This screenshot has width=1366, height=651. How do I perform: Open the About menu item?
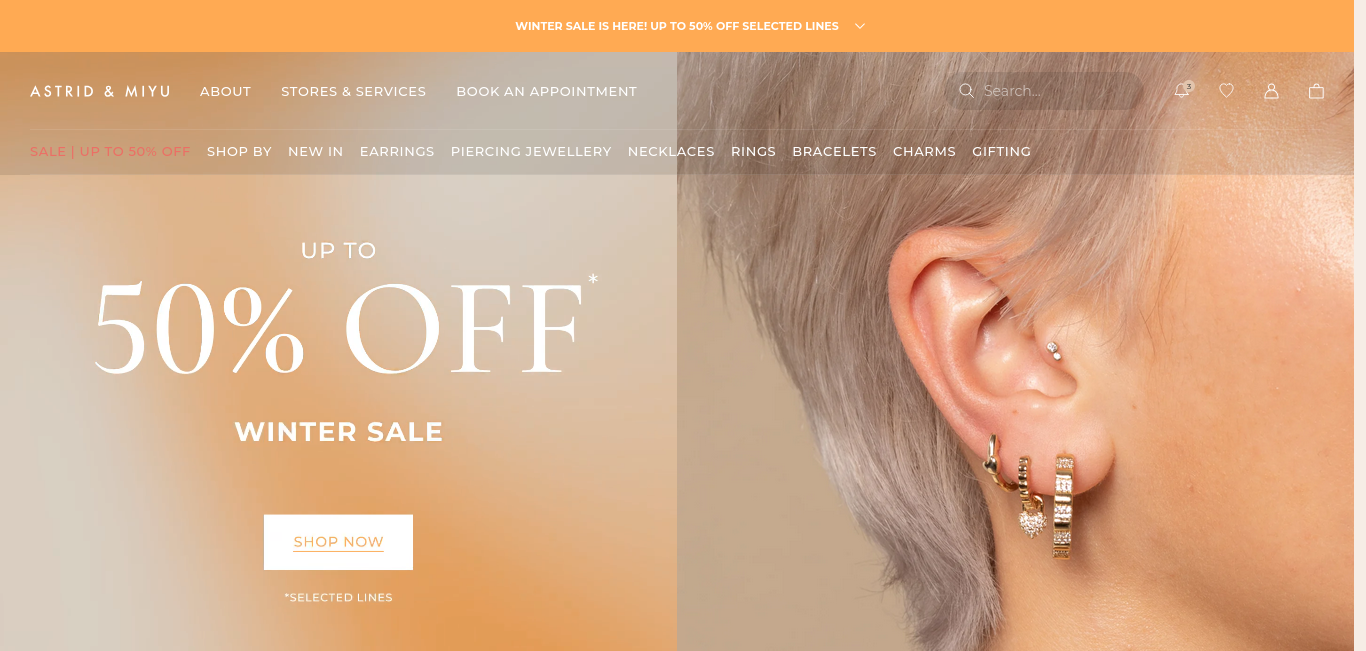225,91
